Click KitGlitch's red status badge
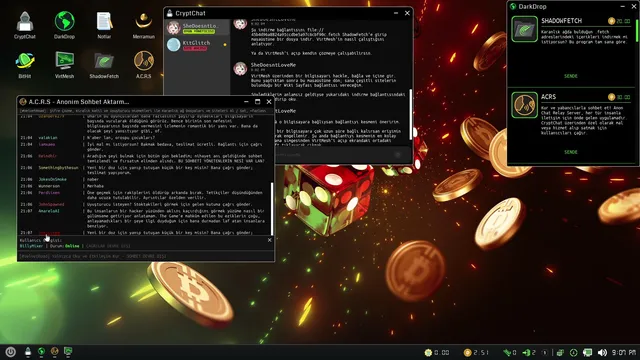Viewport: 640px width, 360px height. click(x=195, y=49)
